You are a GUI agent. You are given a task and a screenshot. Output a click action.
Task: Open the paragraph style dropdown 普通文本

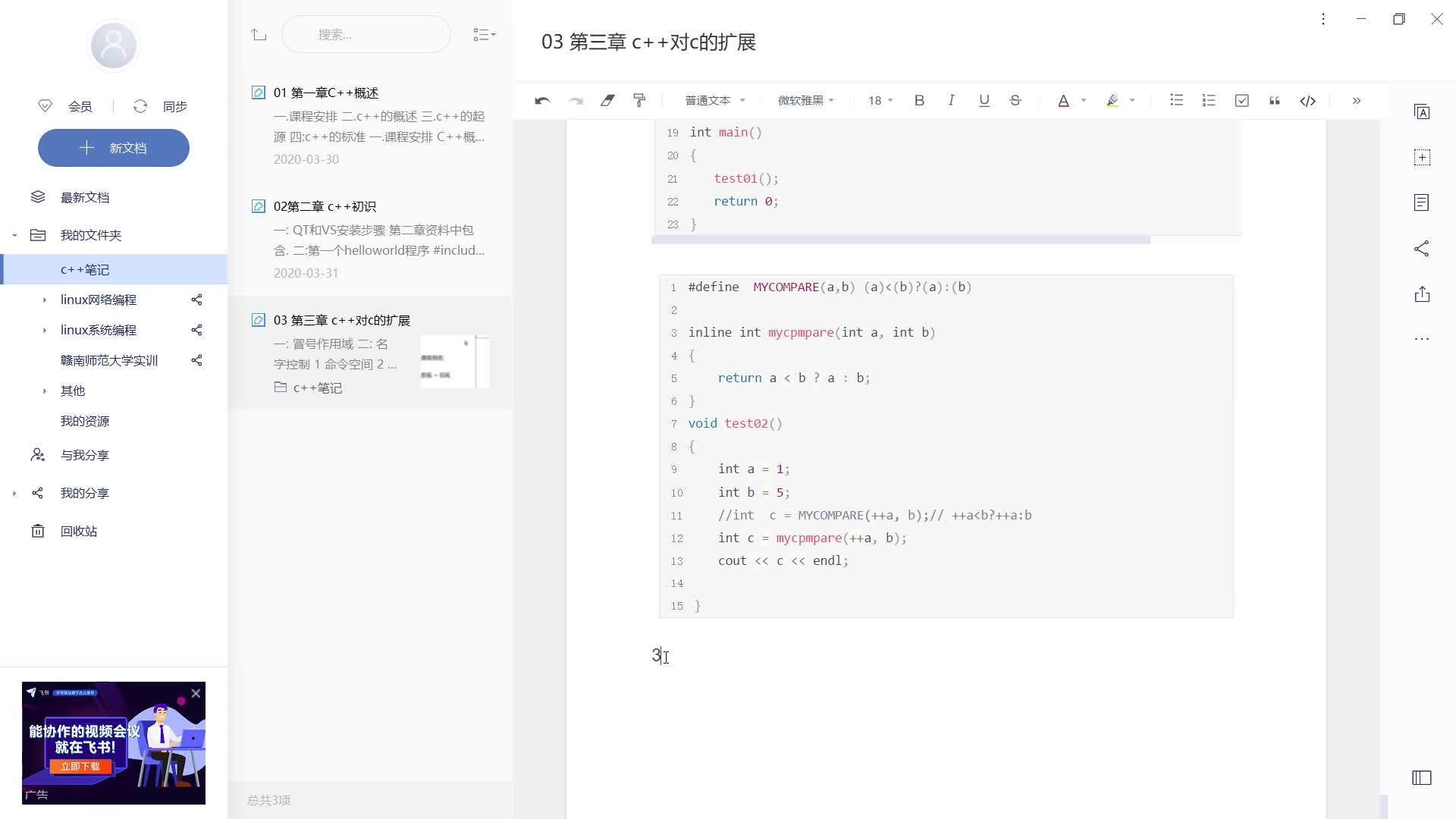point(715,100)
